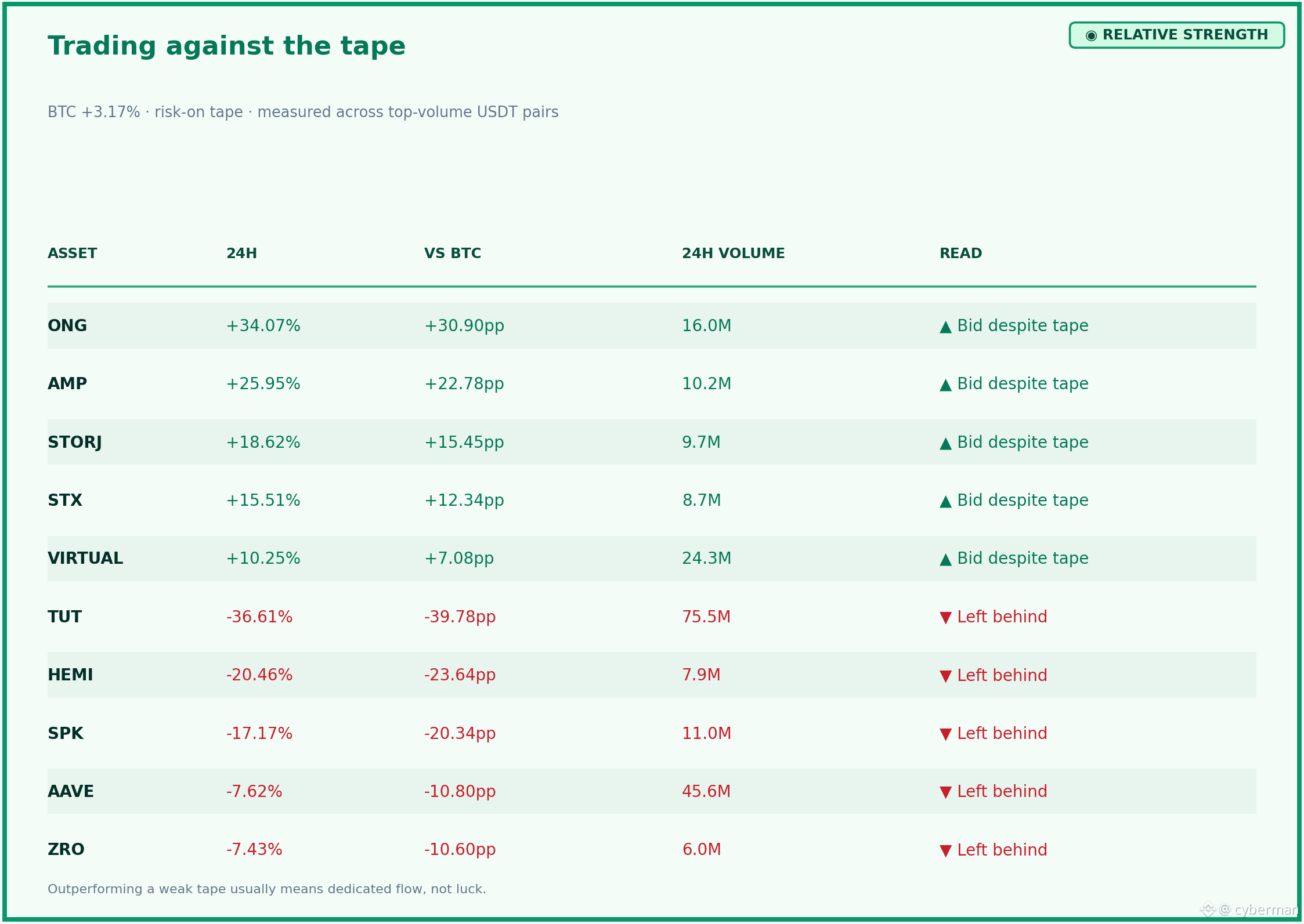Click the up triangle icon in ONG row
Image resolution: width=1304 pixels, height=924 pixels.
click(x=945, y=327)
